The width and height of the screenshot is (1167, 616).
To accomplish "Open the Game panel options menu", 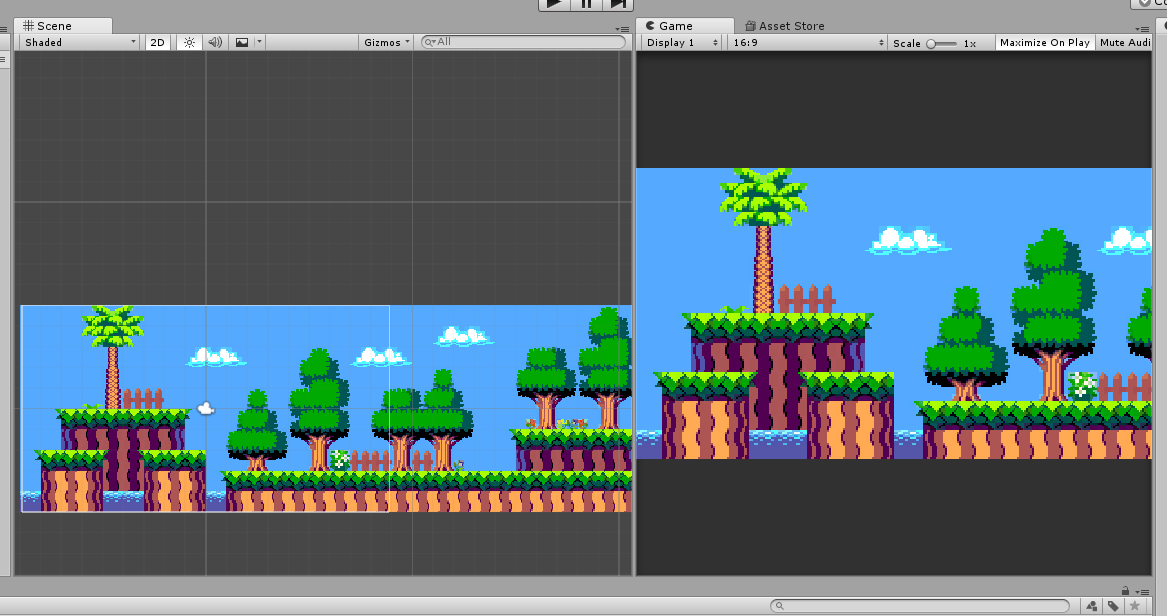I will click(1142, 29).
